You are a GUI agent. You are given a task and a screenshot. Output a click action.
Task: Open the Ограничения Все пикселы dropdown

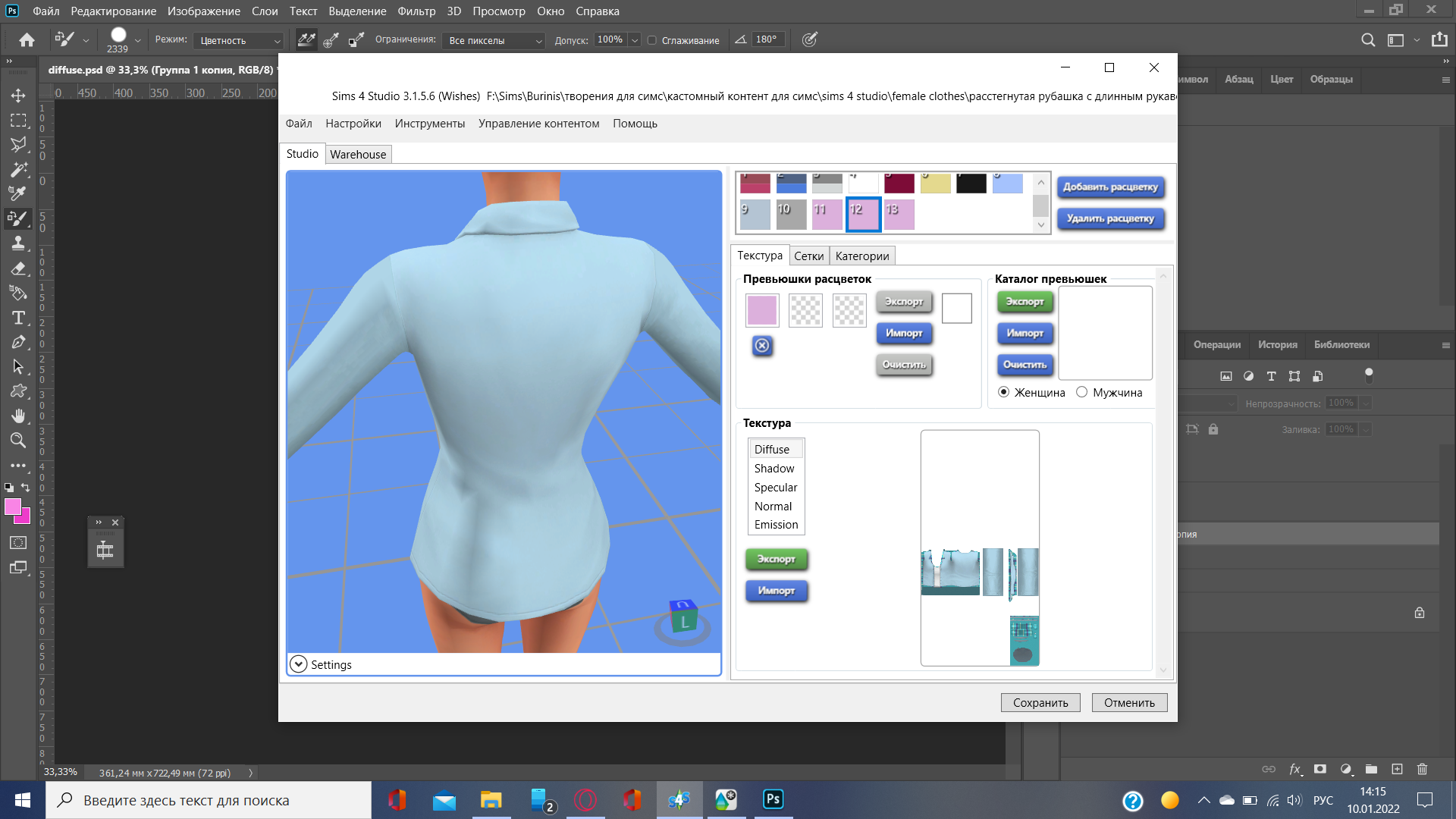[494, 40]
